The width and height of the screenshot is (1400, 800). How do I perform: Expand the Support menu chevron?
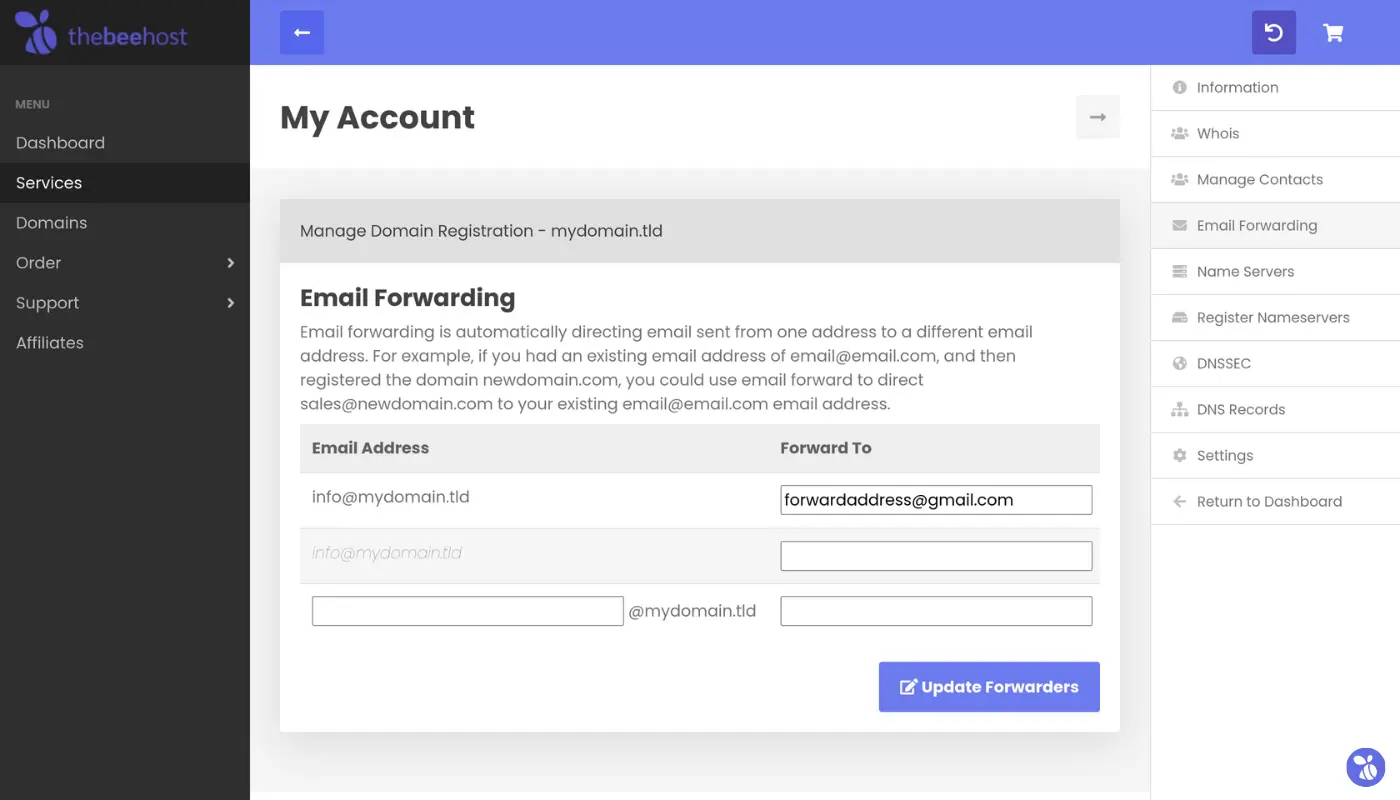[x=231, y=303]
